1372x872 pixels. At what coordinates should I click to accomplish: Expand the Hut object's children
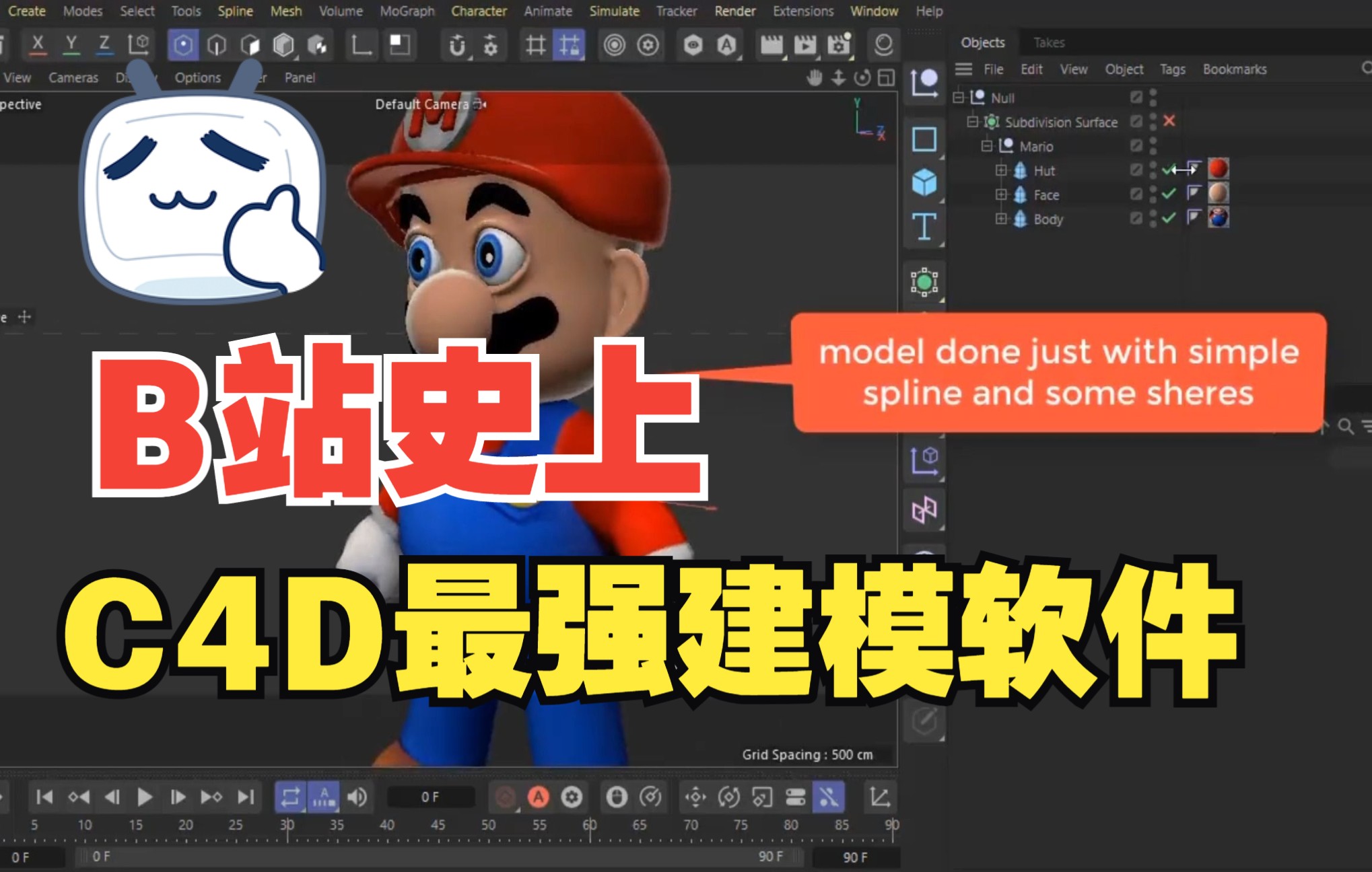click(1000, 171)
